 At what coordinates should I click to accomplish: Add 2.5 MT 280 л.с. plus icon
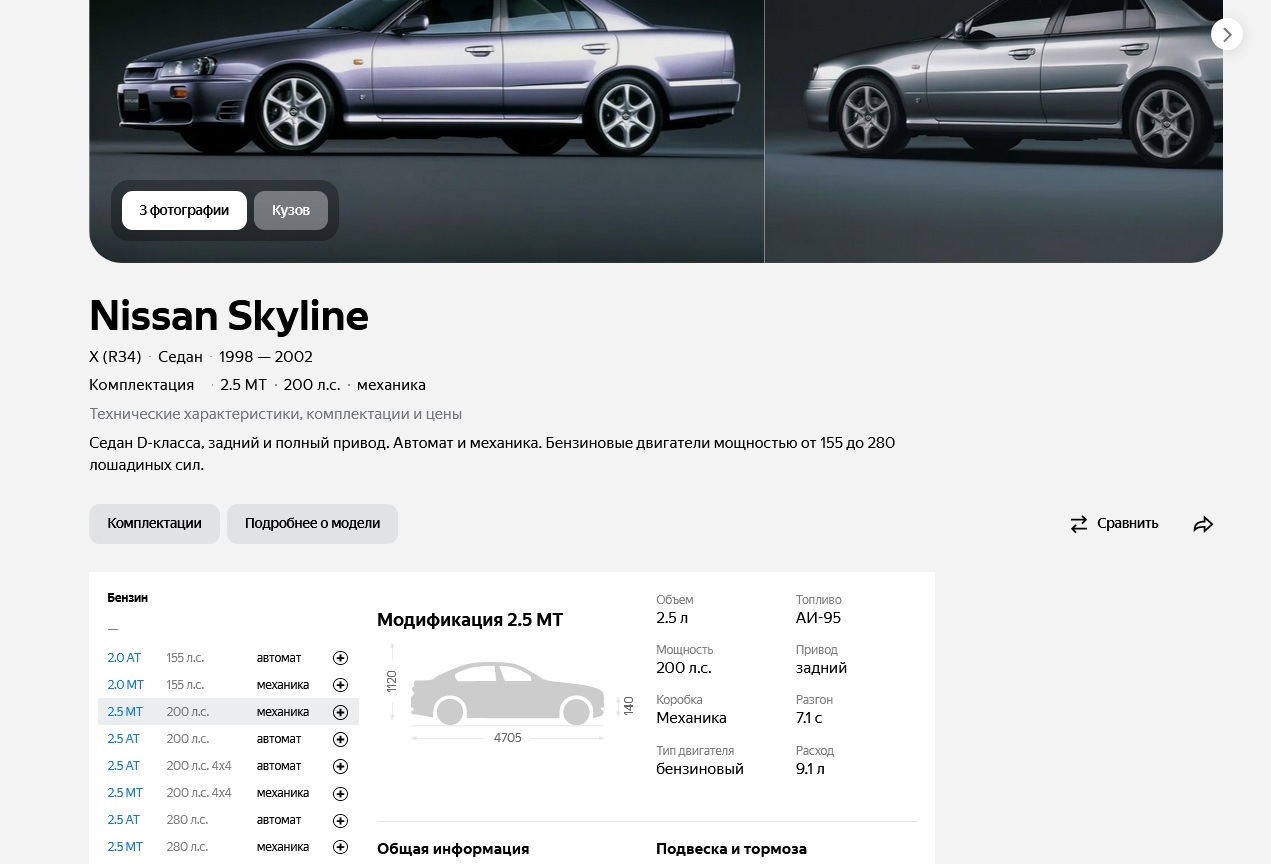(x=340, y=847)
